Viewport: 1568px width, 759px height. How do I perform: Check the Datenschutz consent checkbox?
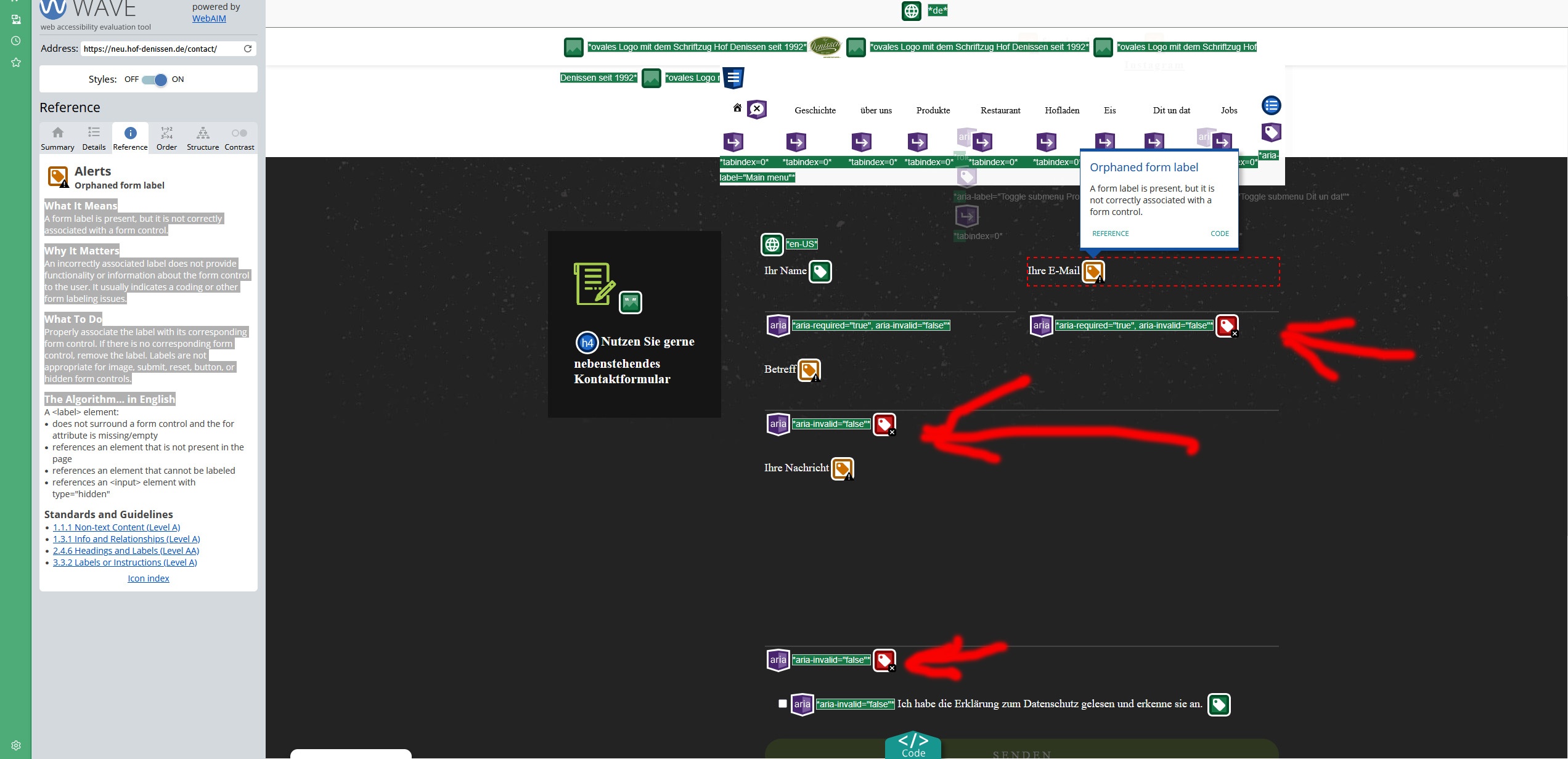click(783, 704)
